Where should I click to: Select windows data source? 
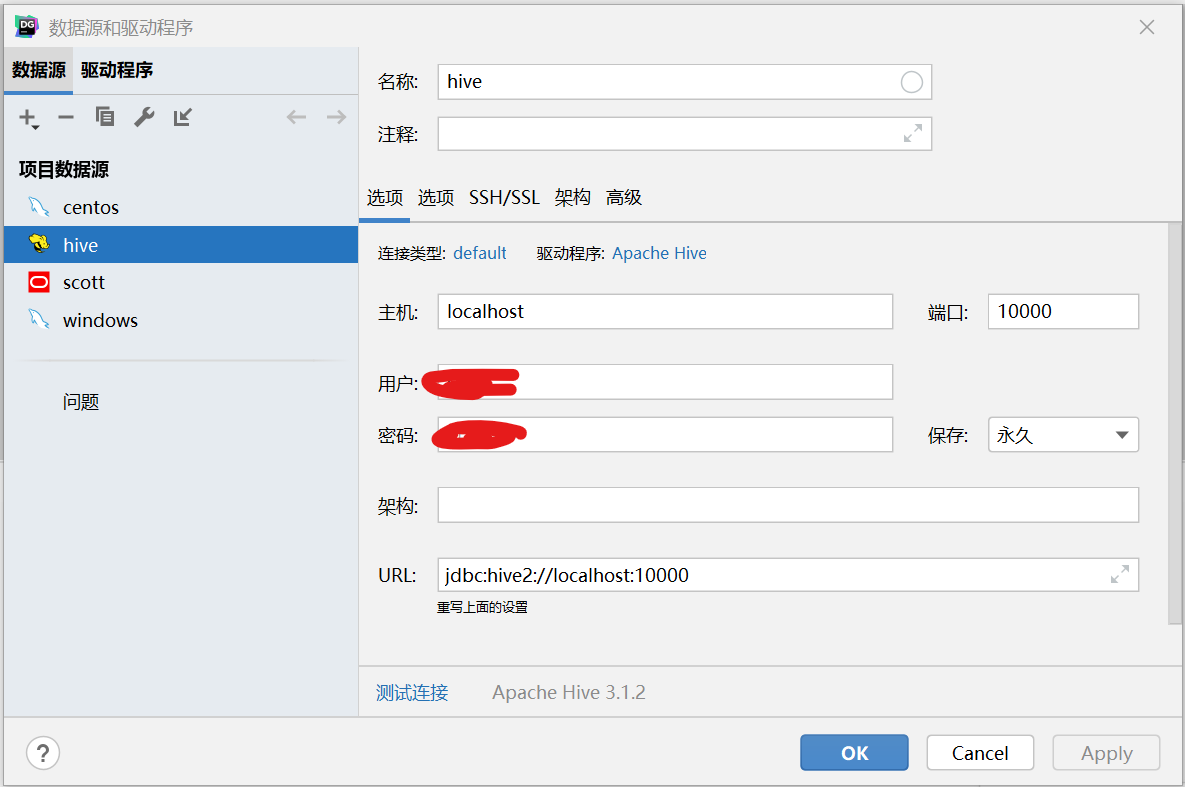point(181,320)
